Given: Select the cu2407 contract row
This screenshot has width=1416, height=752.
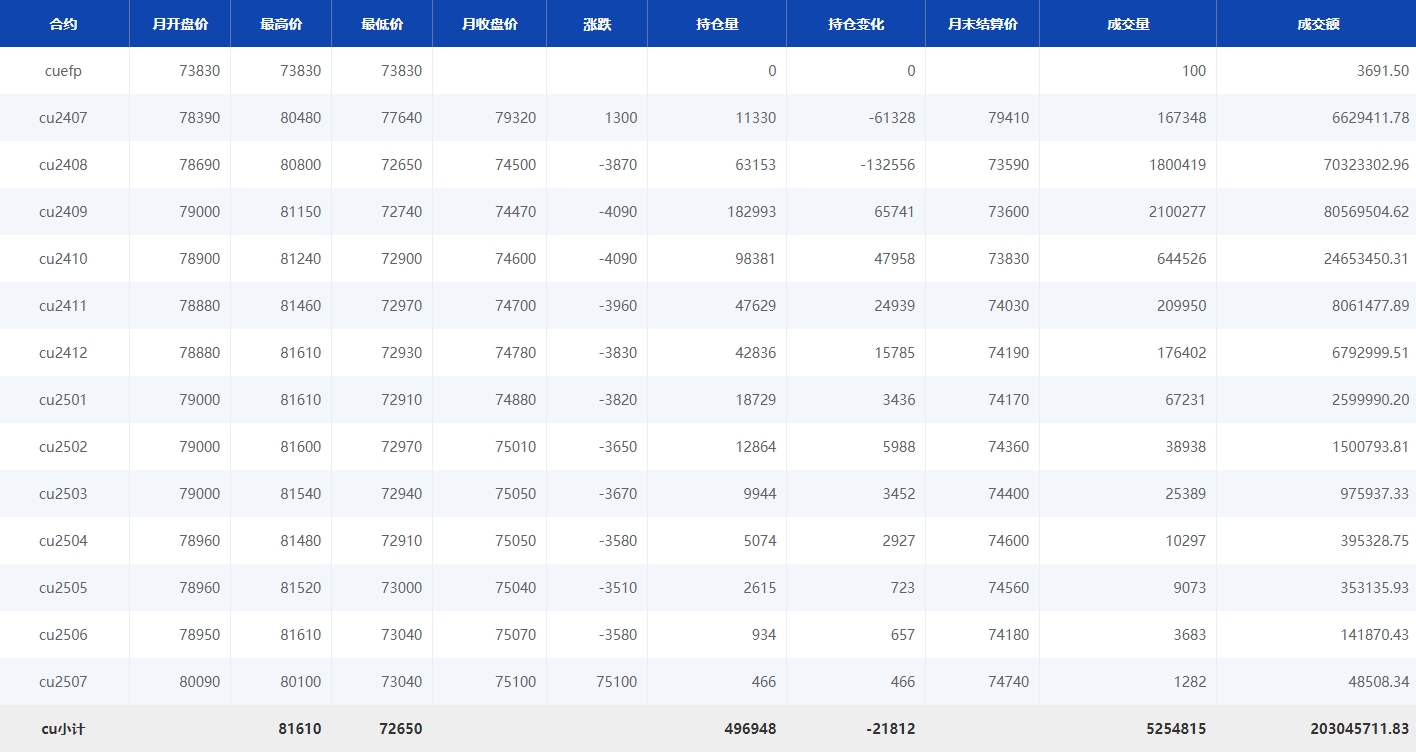Looking at the screenshot, I should click(63, 117).
